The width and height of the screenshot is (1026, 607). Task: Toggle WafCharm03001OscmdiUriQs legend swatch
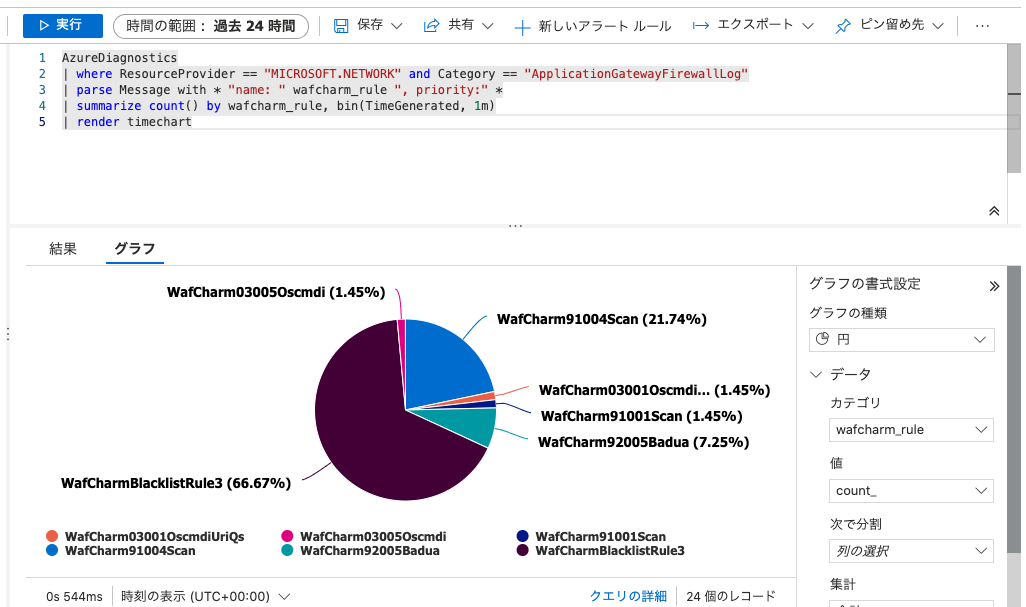point(52,536)
